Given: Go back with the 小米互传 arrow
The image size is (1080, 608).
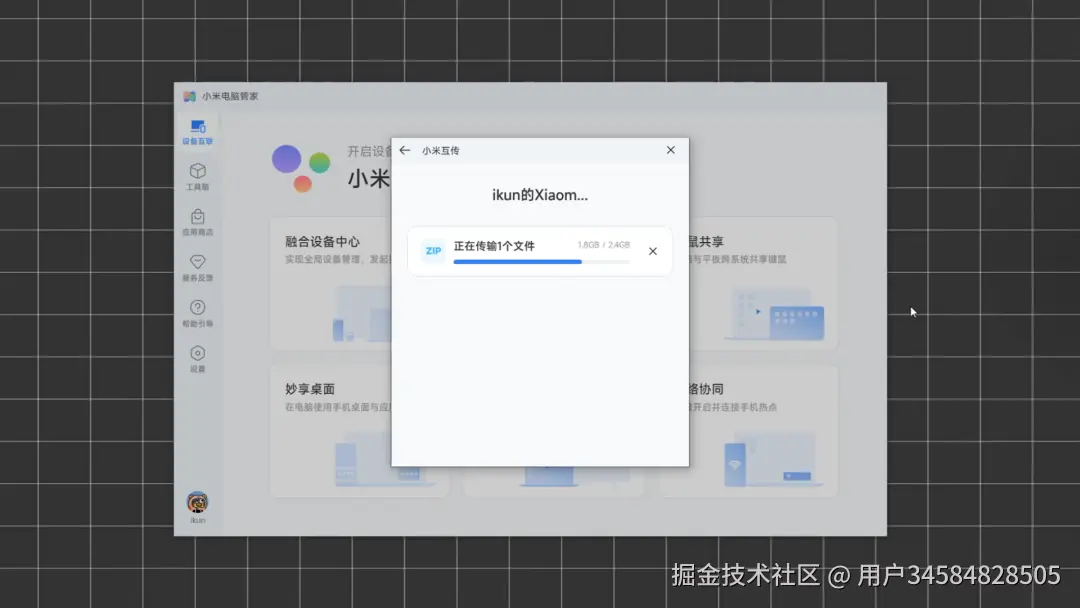Looking at the screenshot, I should [405, 150].
